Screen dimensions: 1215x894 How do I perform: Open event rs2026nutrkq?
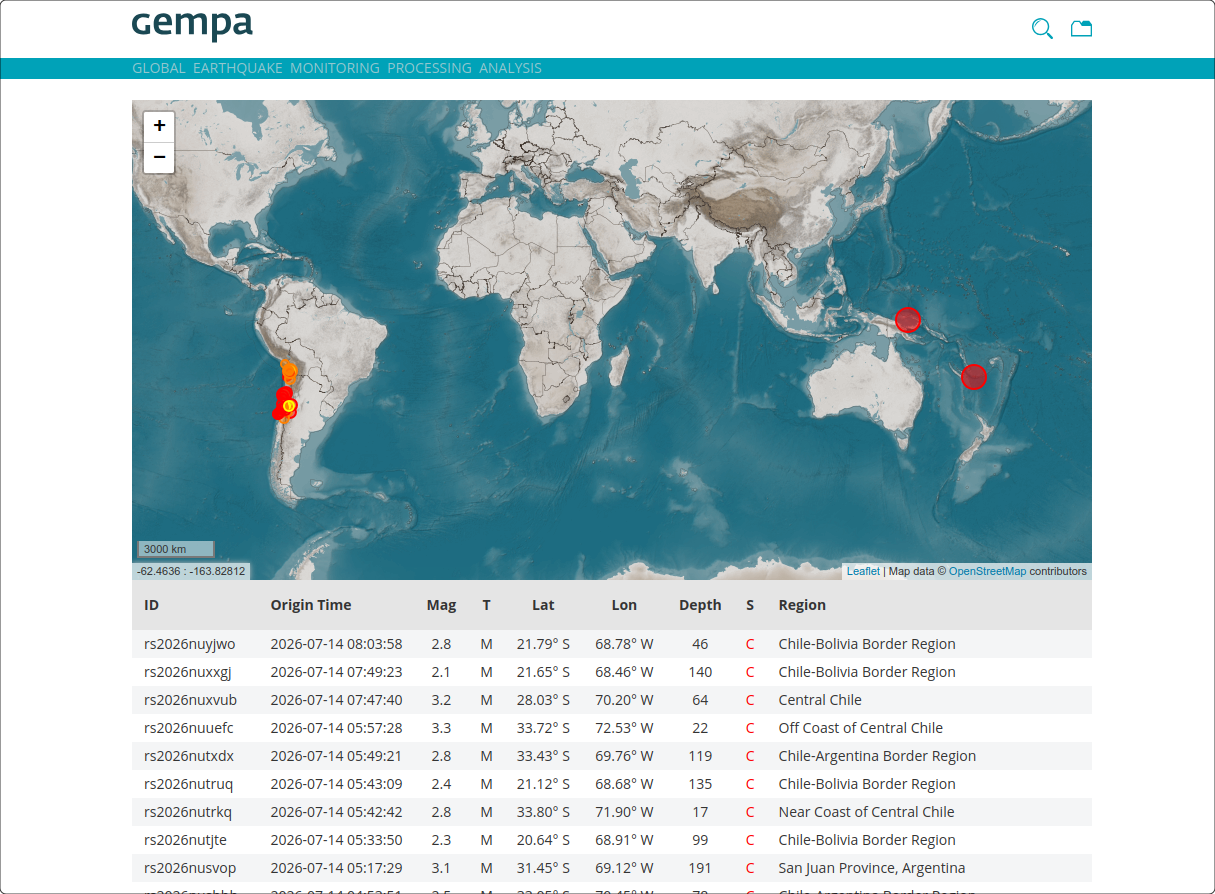click(188, 812)
